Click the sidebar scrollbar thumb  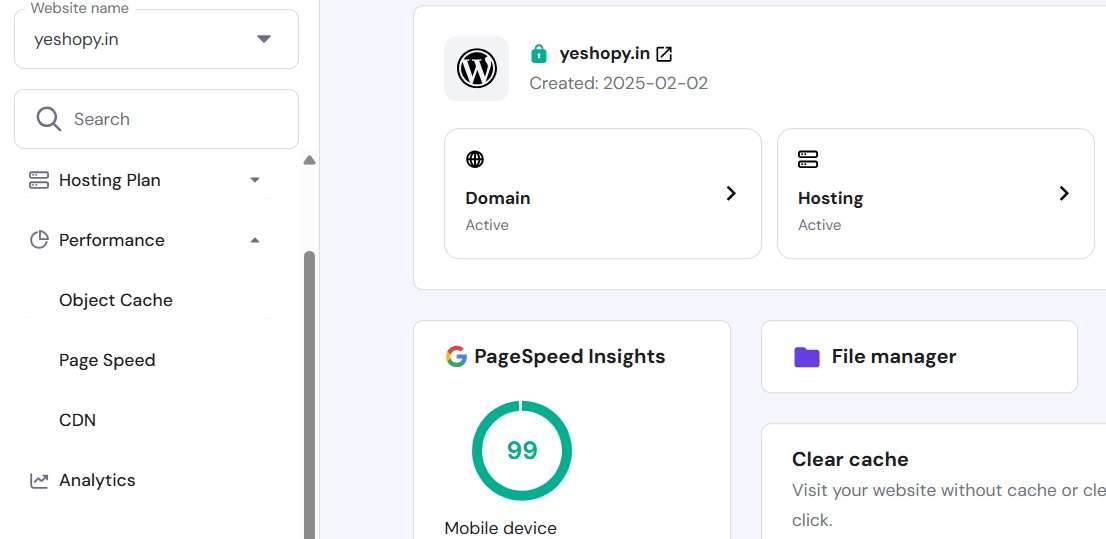tap(309, 395)
